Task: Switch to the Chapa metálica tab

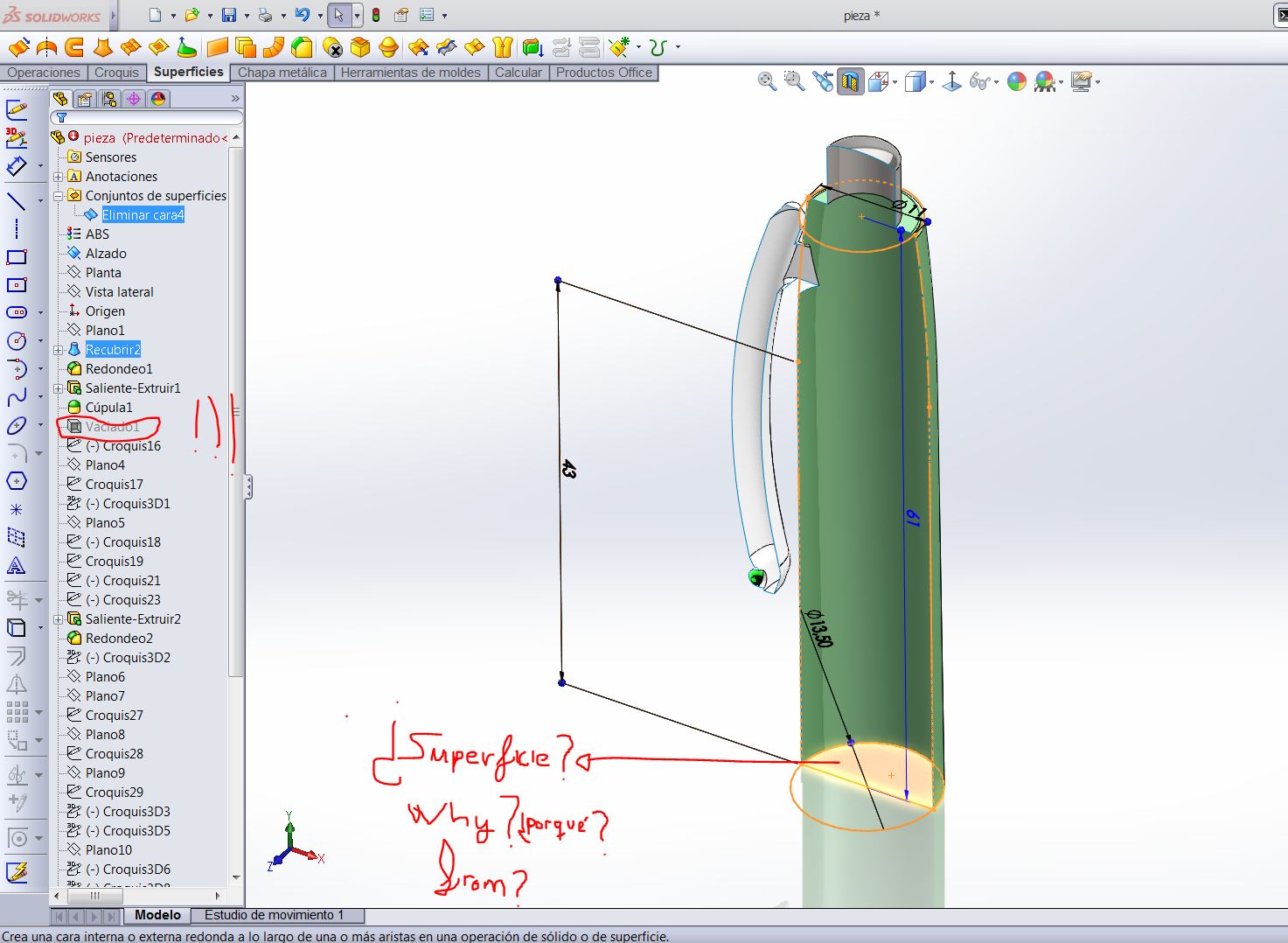Action: tap(282, 73)
